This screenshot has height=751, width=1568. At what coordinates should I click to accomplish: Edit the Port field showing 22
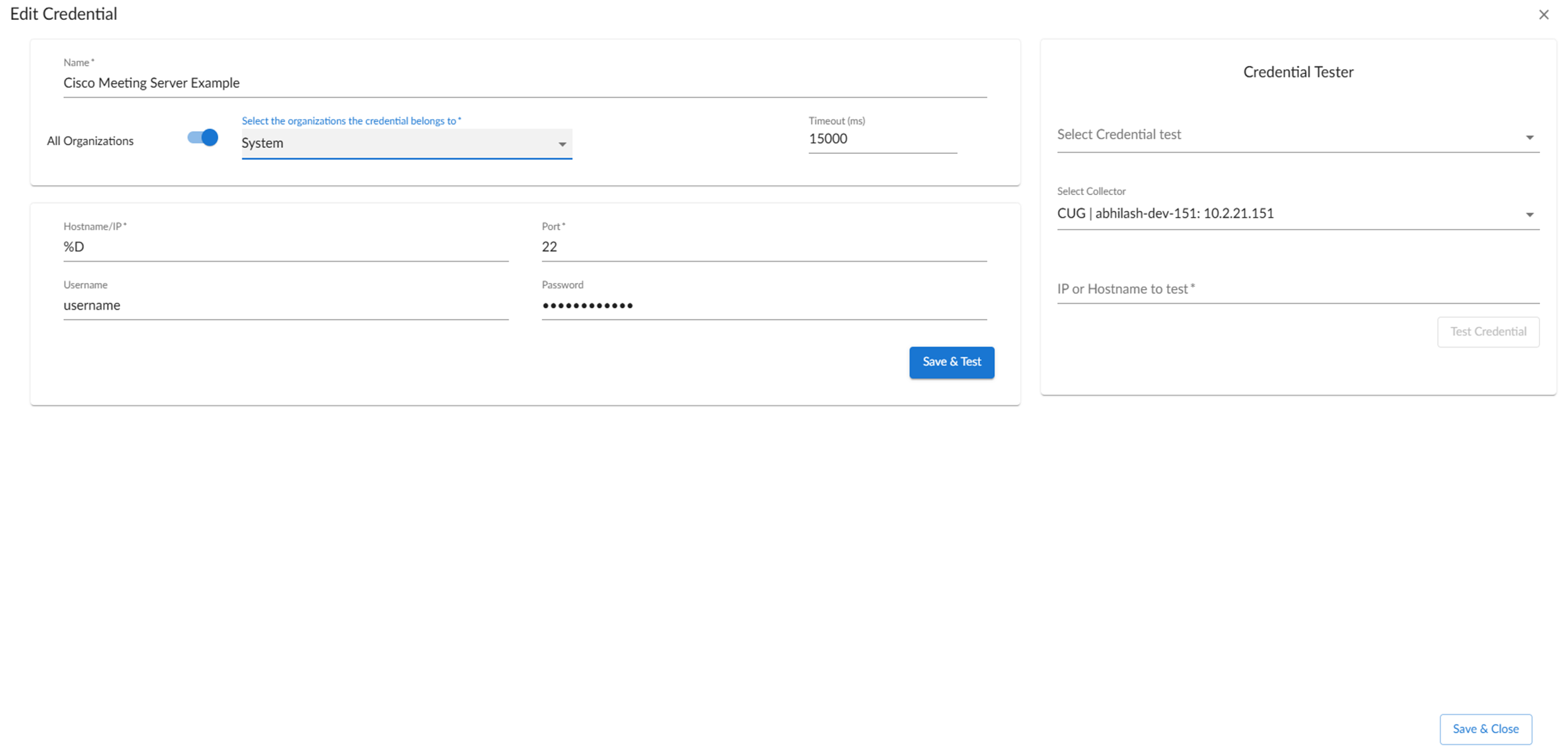tap(764, 247)
